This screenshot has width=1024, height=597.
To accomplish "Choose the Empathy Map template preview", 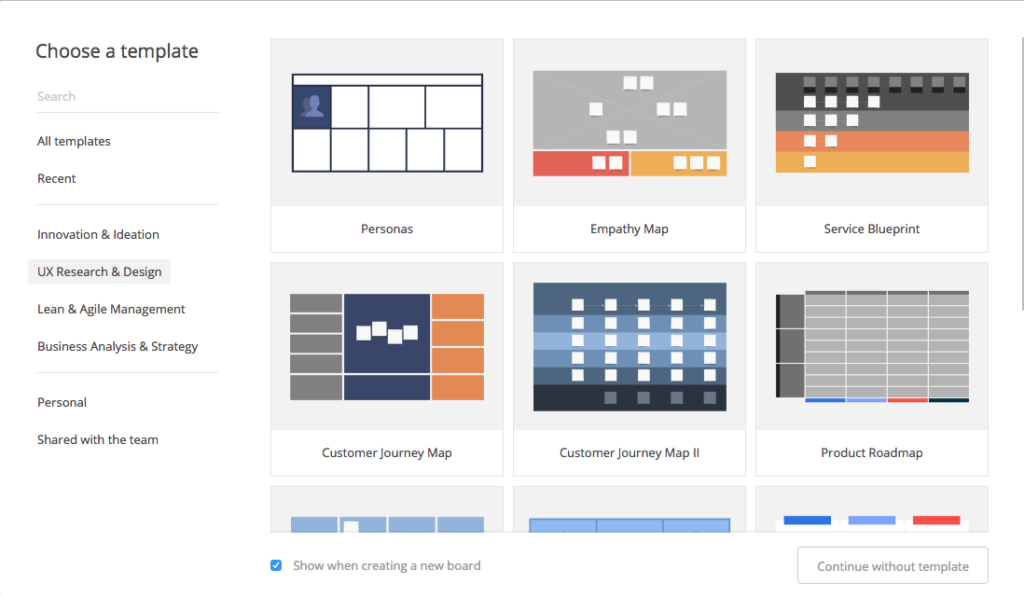I will pos(629,123).
